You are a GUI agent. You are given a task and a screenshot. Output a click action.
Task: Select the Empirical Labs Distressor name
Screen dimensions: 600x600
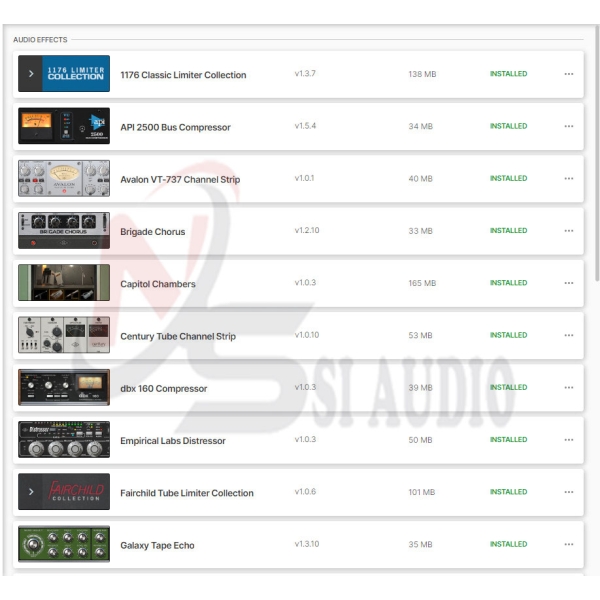click(x=173, y=441)
